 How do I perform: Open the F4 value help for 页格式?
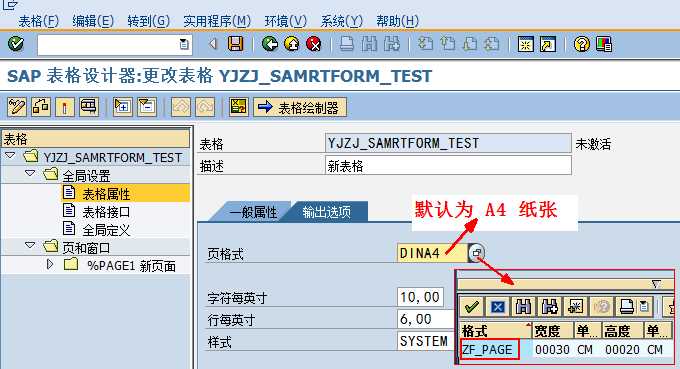[x=476, y=252]
